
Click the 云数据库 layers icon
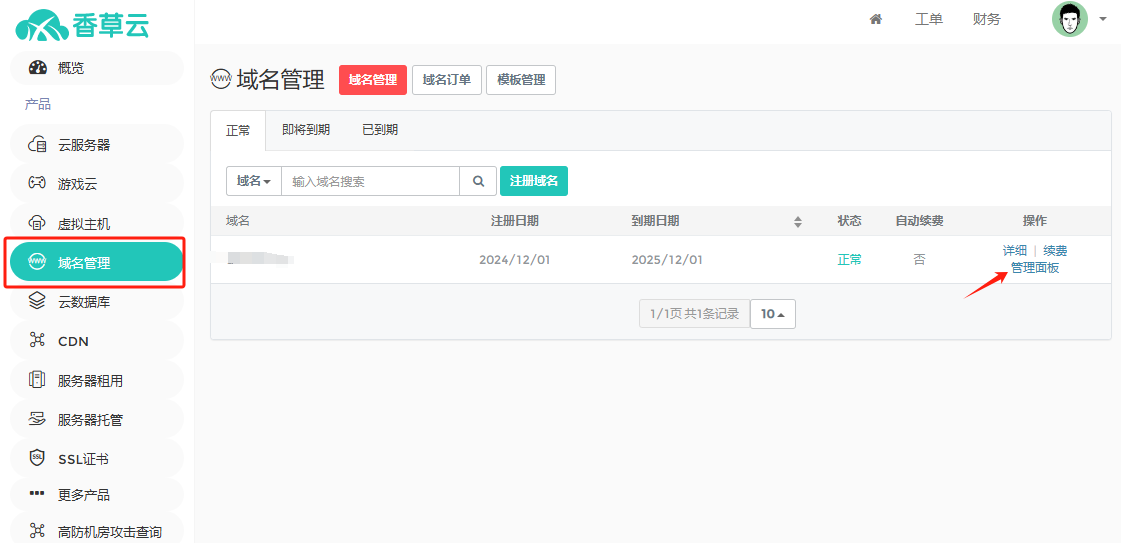37,302
